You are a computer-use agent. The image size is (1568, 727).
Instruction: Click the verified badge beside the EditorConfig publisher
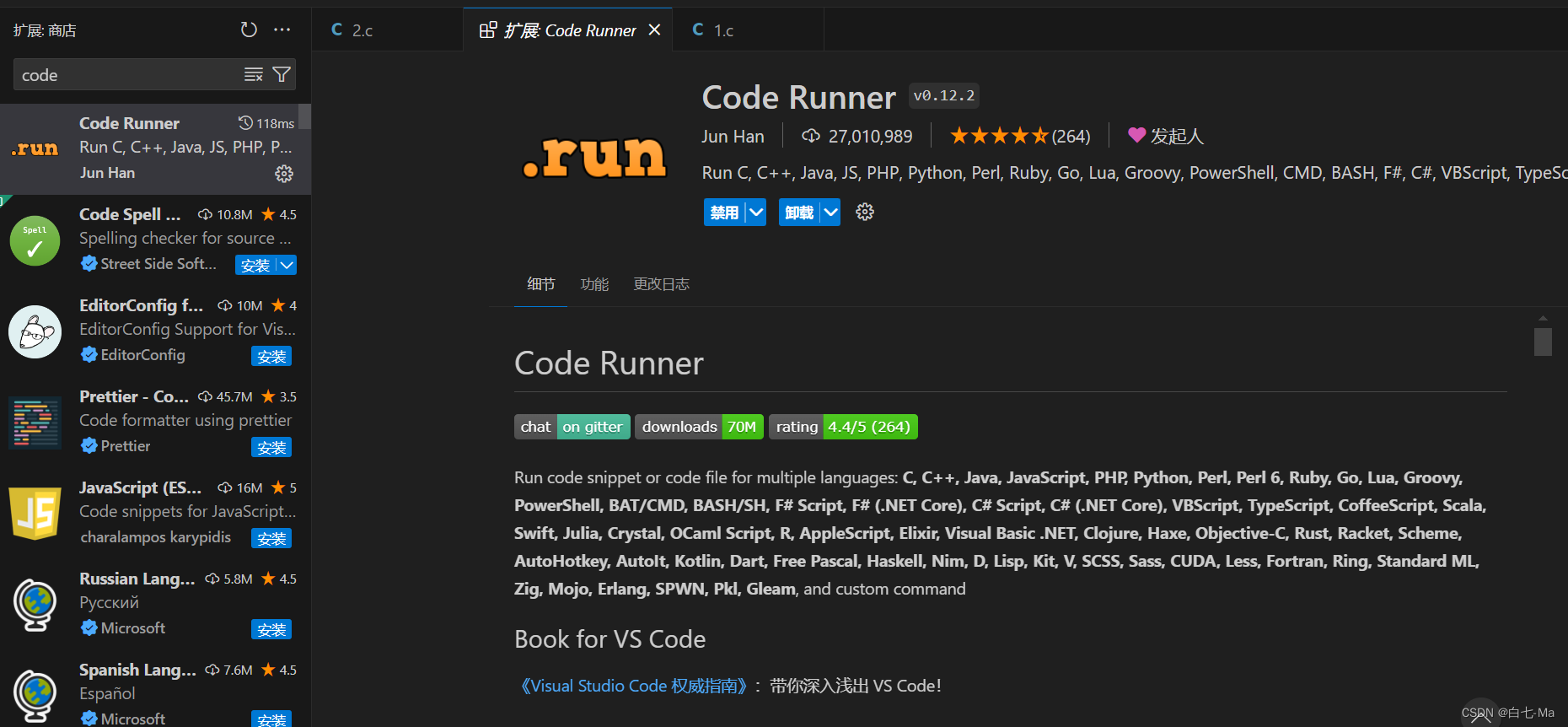click(89, 355)
